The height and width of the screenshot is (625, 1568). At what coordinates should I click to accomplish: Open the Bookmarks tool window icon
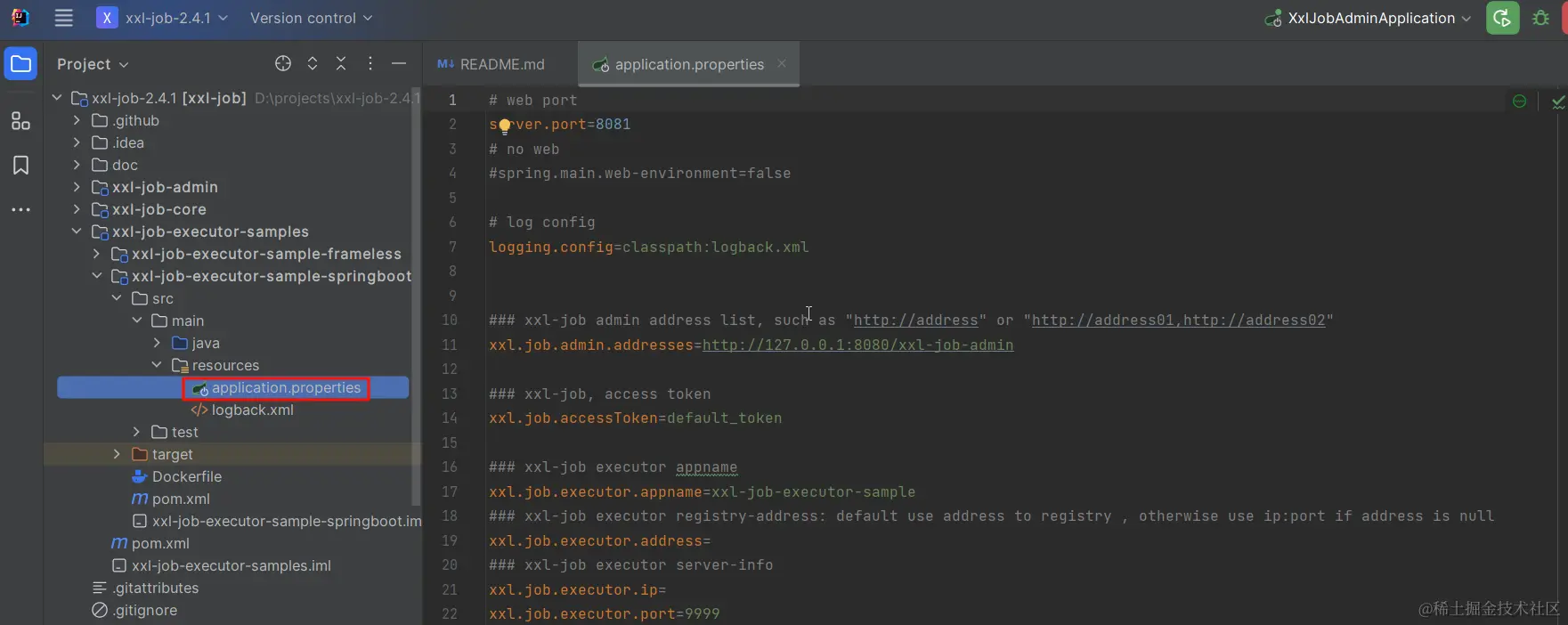coord(21,166)
